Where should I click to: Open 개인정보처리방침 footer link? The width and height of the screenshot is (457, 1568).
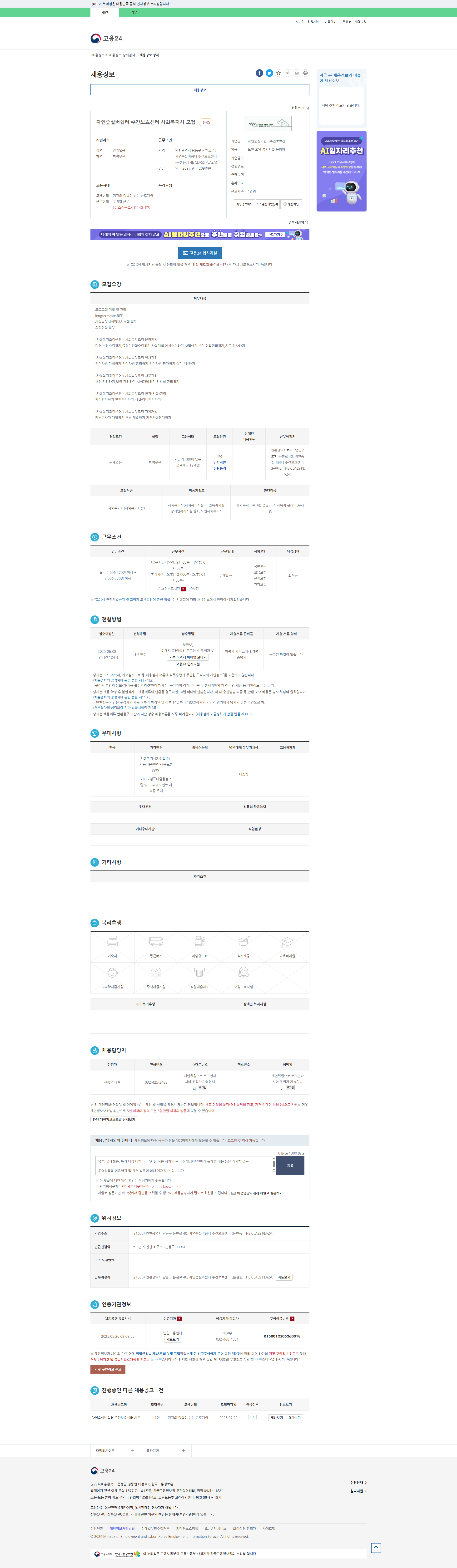pos(122,1529)
